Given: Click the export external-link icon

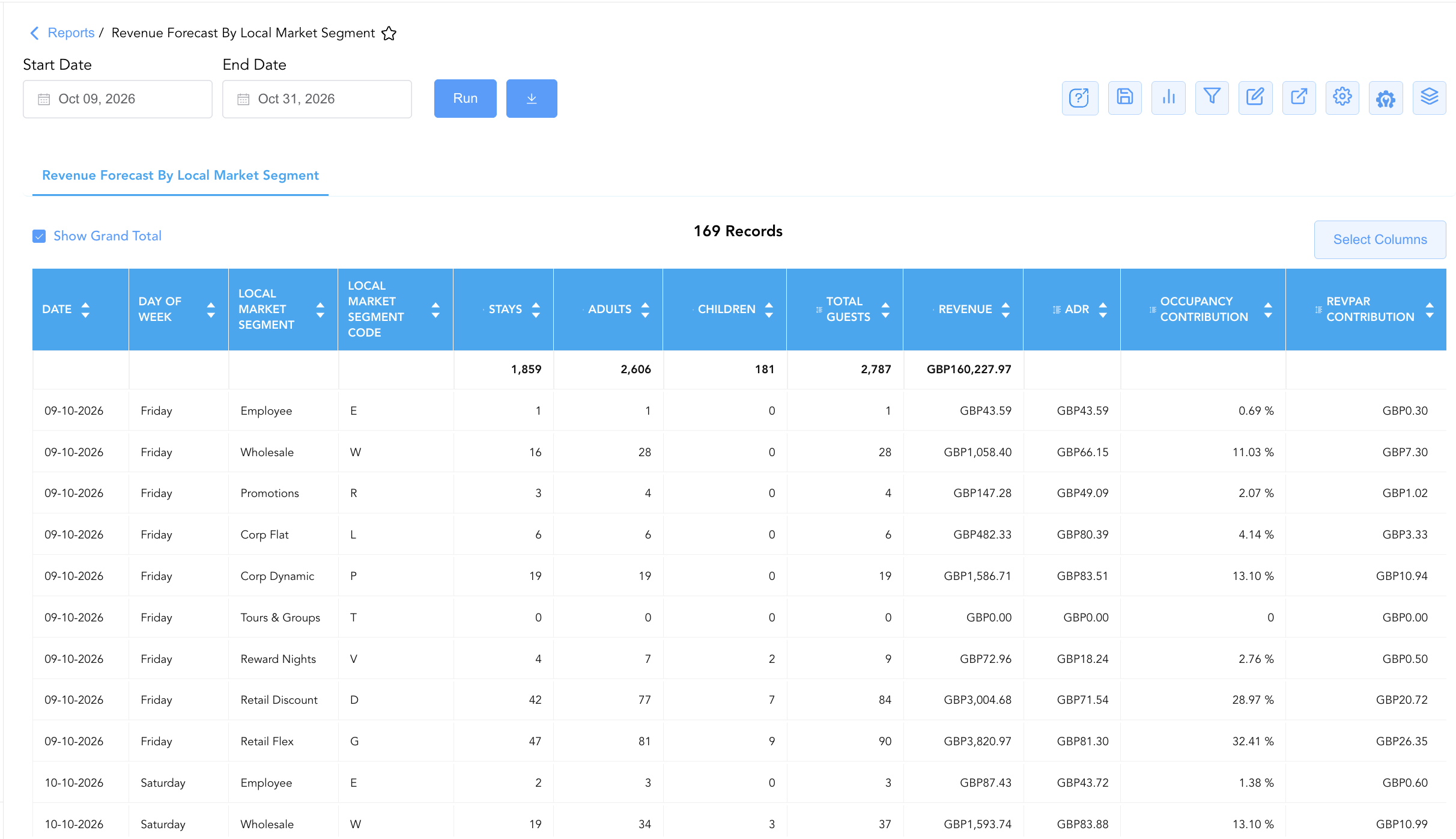Looking at the screenshot, I should click(1299, 98).
